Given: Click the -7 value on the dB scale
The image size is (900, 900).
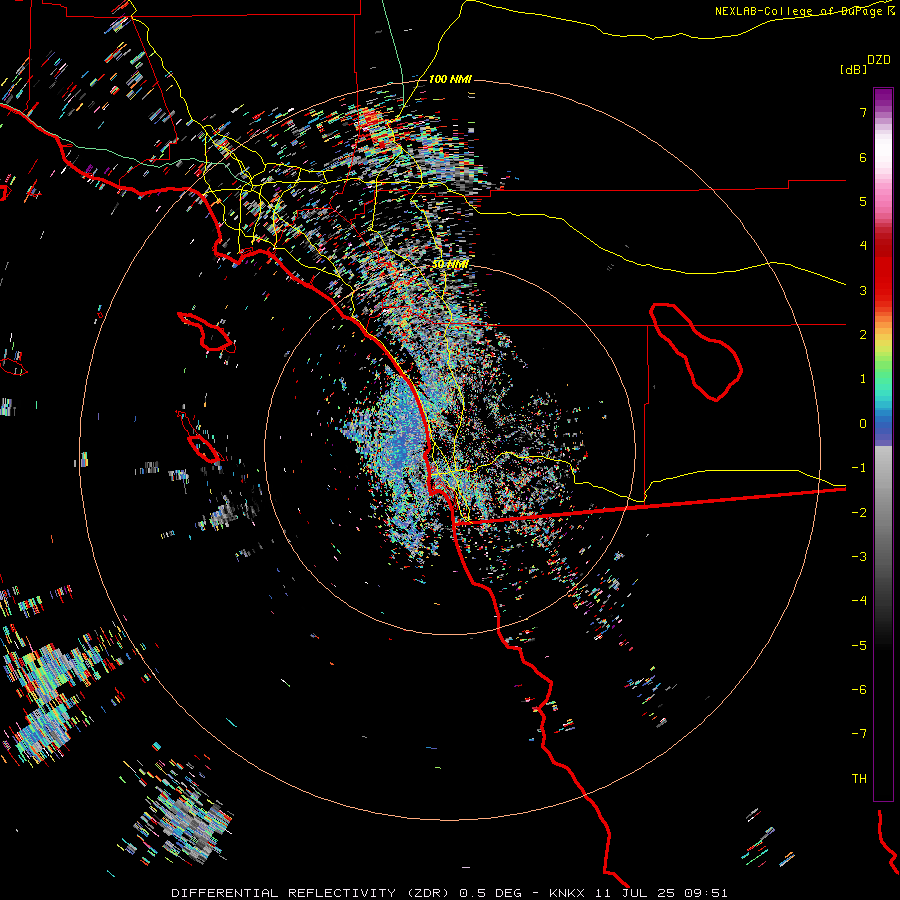Looking at the screenshot, I should pos(859,734).
